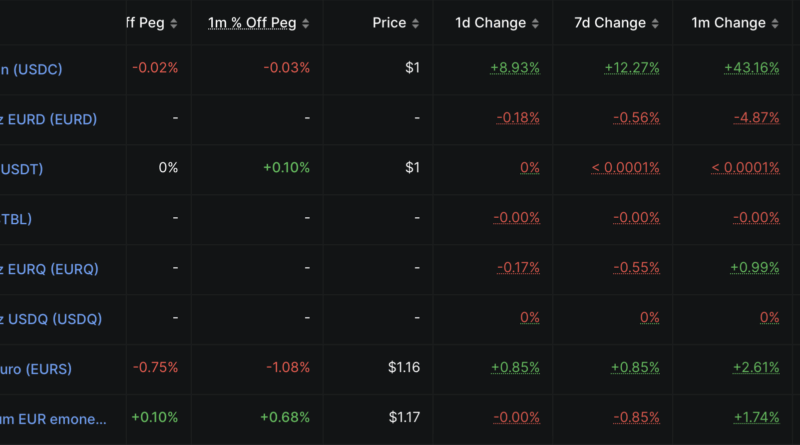Click EURS's -1.08% 1m off peg value
This screenshot has width=800, height=445.
(x=286, y=368)
